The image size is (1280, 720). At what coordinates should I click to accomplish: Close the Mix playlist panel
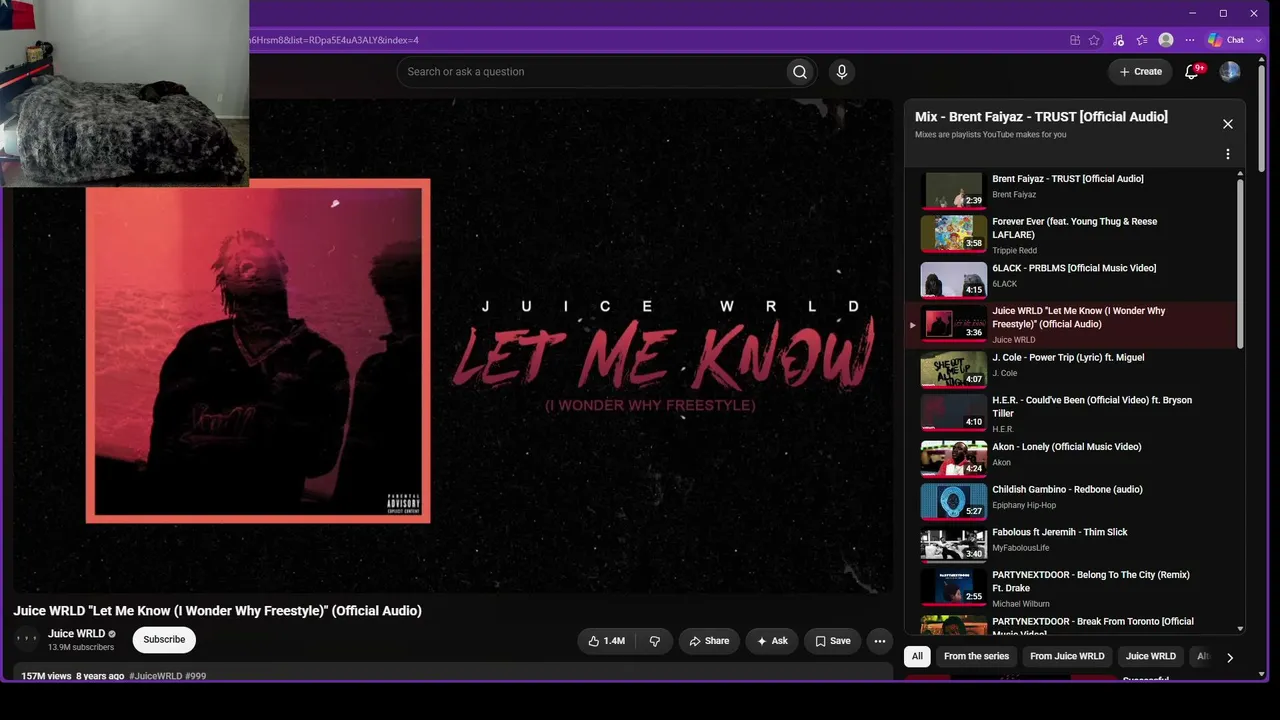1228,124
